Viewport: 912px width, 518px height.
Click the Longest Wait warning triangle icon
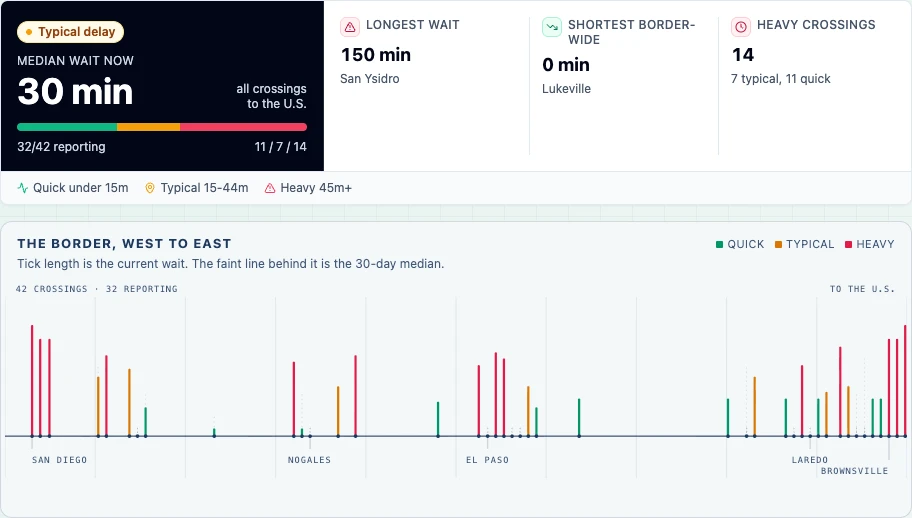coord(350,27)
